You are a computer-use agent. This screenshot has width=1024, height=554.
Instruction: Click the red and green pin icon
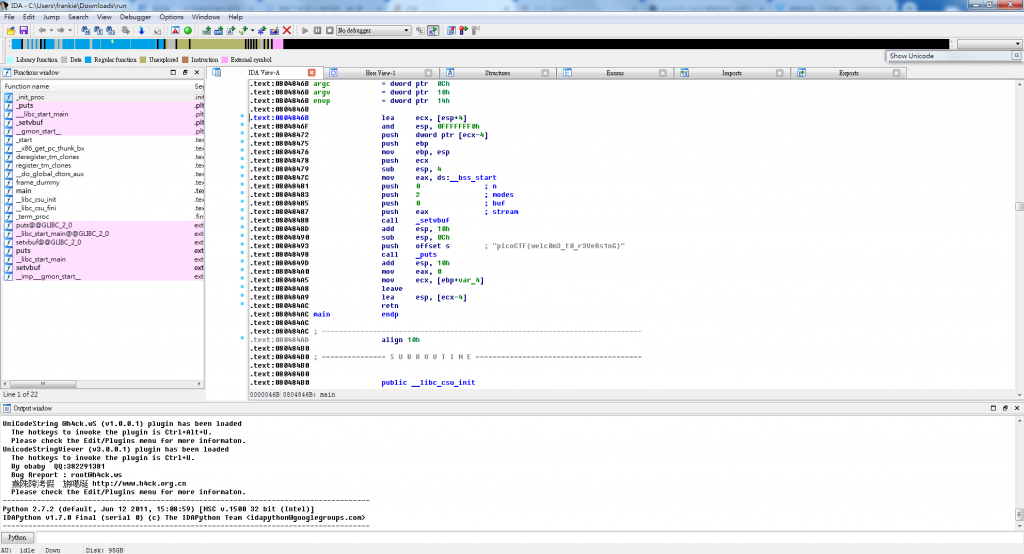point(464,31)
